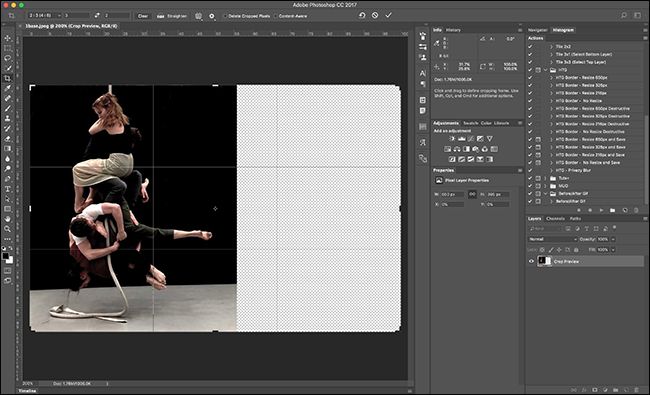Open the History panel tab
This screenshot has width=650, height=395.
click(453, 30)
